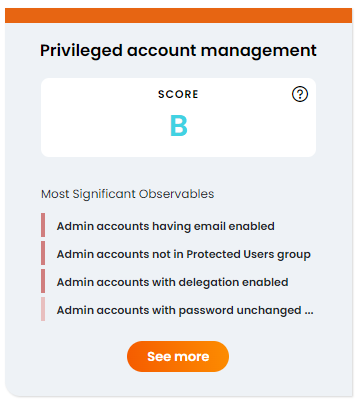Open the See more button
Screen dimensions: 360x411
178,356
